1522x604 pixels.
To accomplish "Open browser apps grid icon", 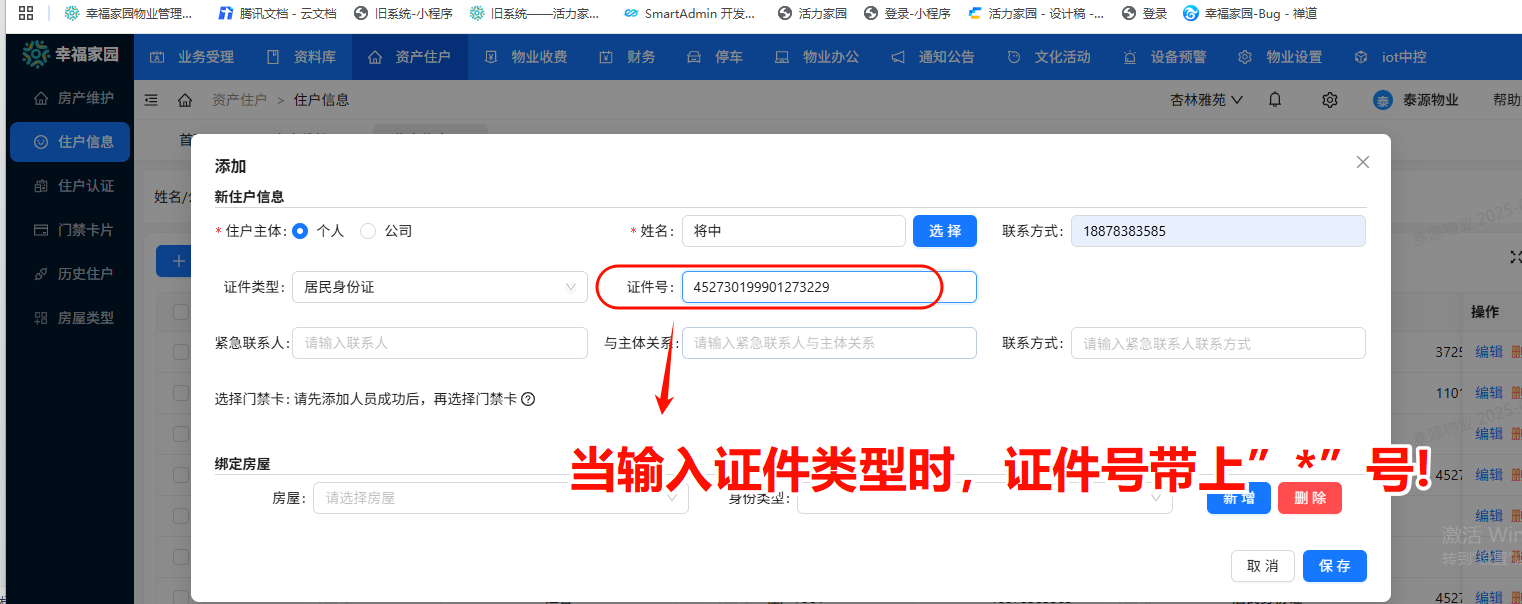I will (x=26, y=14).
